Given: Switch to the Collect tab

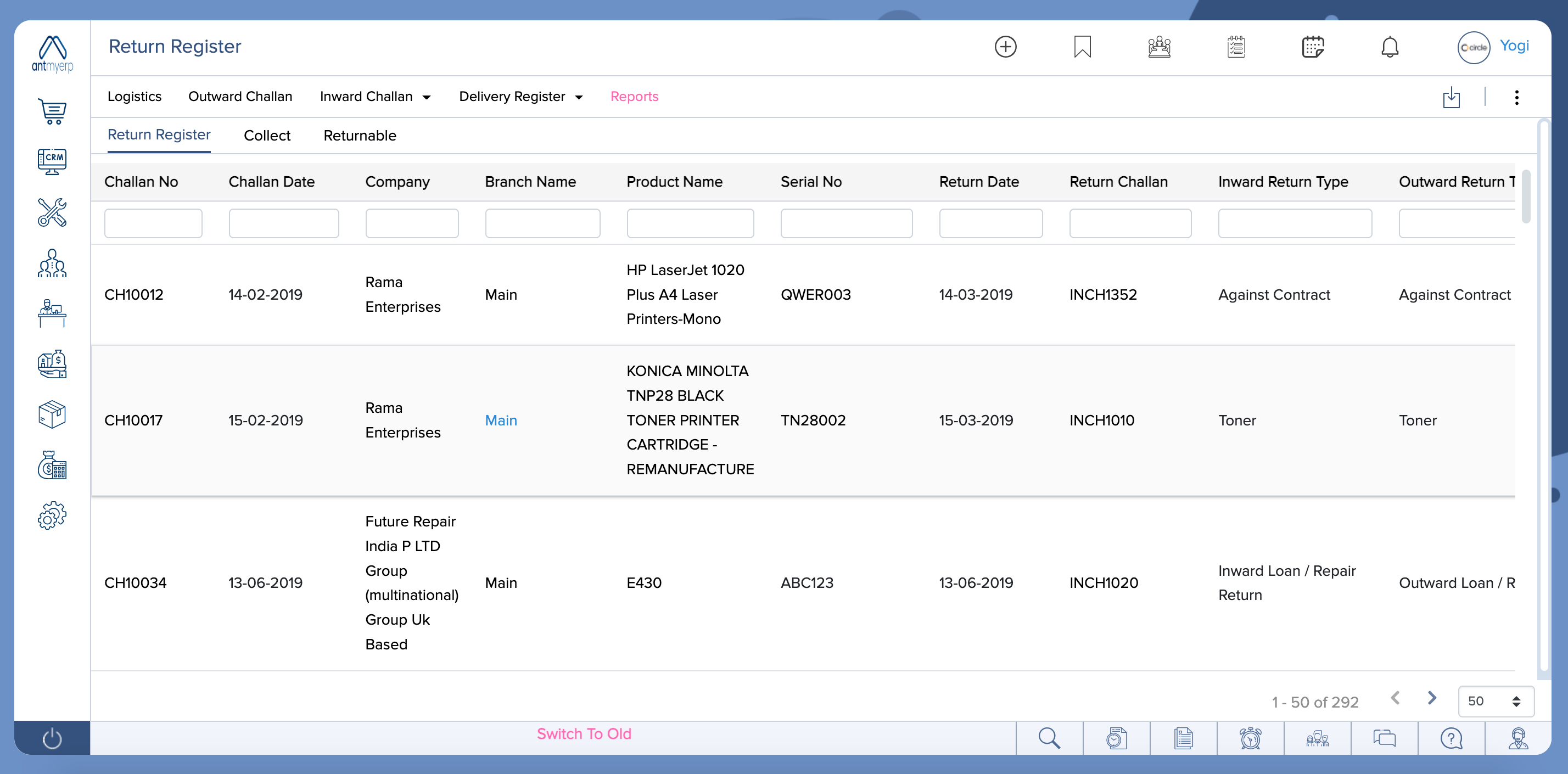Looking at the screenshot, I should pyautogui.click(x=267, y=136).
